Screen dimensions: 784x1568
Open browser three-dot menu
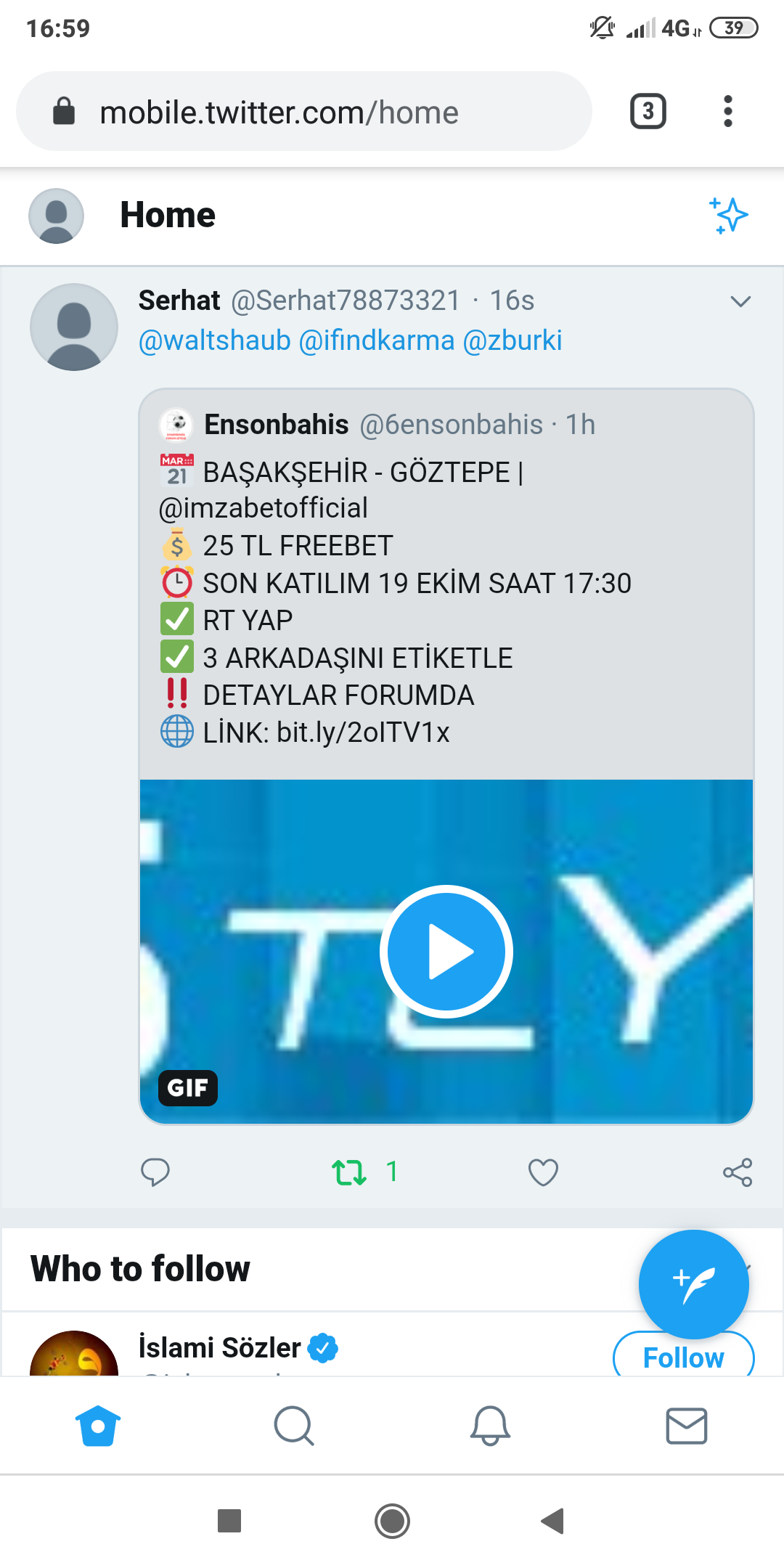click(x=728, y=112)
